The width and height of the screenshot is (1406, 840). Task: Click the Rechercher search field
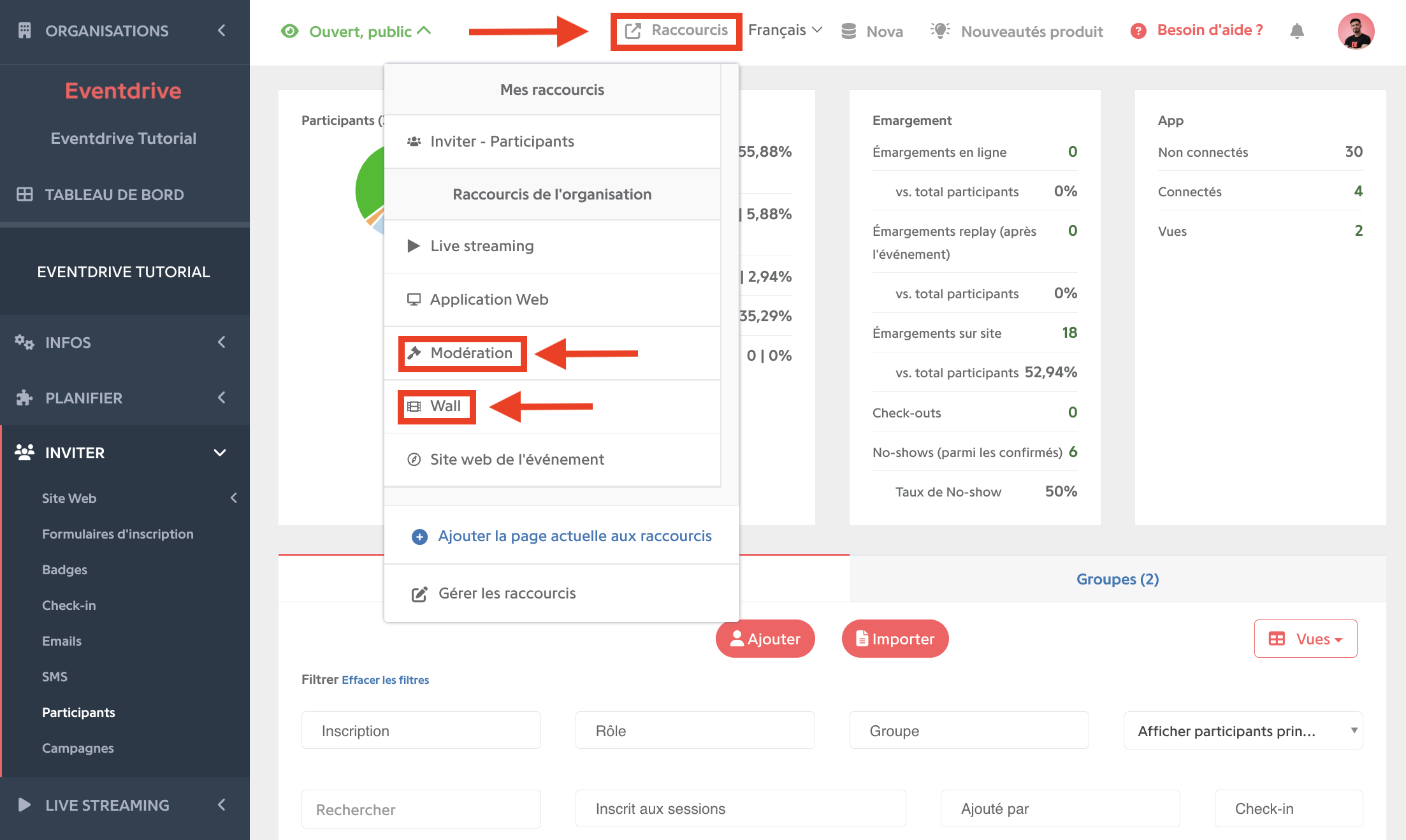pyautogui.click(x=421, y=809)
